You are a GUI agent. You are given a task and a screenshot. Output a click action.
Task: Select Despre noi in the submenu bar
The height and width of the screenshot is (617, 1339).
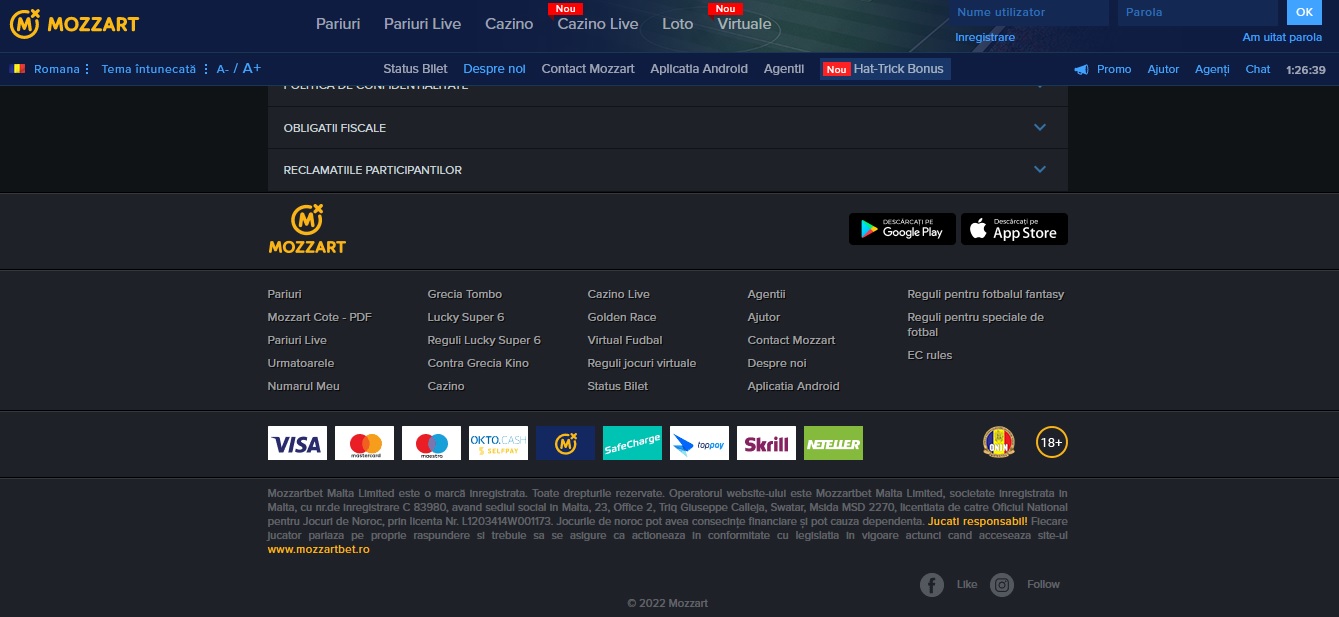[494, 69]
